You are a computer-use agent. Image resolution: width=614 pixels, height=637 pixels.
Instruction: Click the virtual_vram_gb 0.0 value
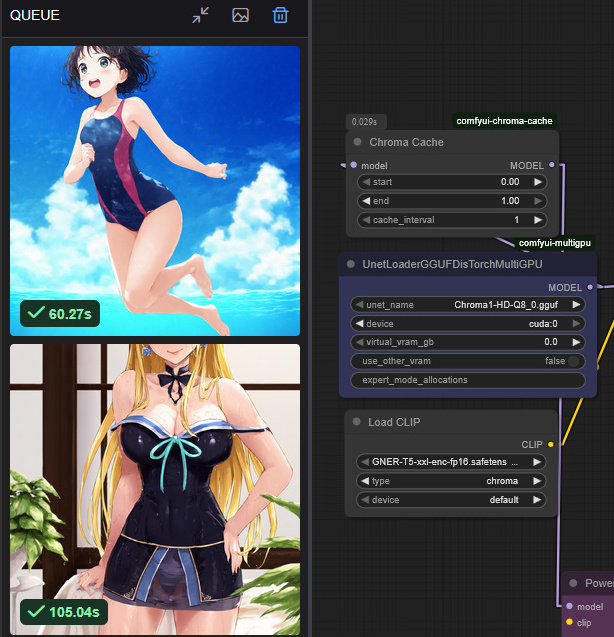[x=551, y=342]
